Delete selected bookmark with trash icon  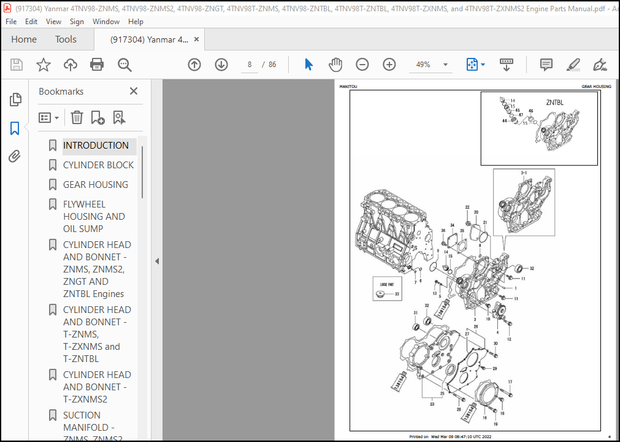(x=77, y=117)
